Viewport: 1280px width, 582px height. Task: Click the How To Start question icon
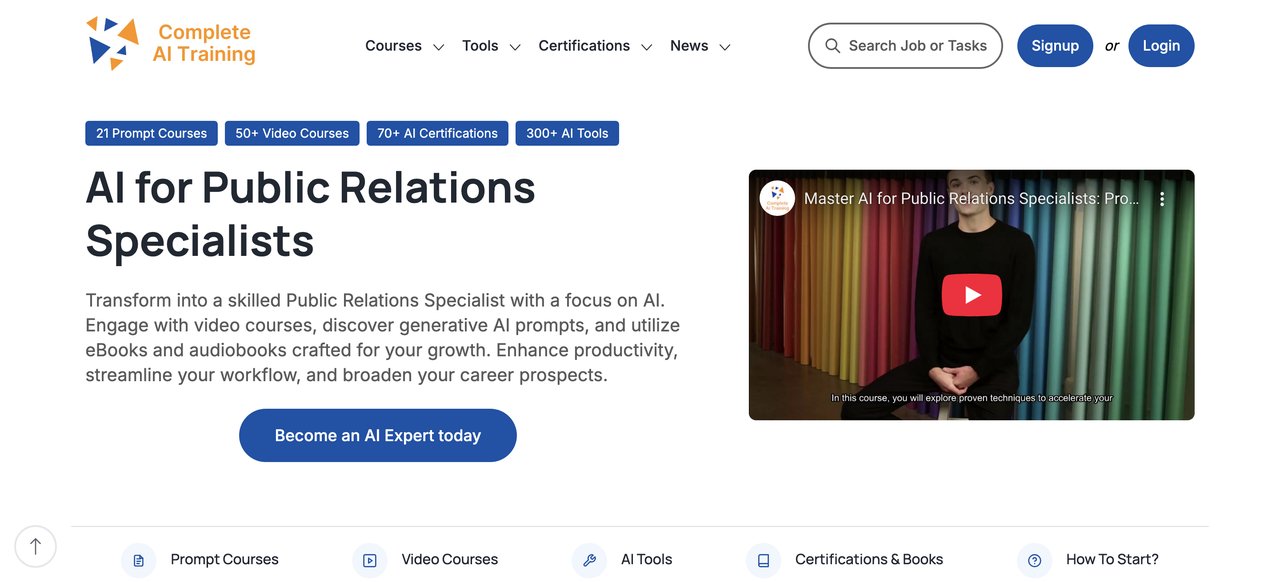pyautogui.click(x=1035, y=560)
